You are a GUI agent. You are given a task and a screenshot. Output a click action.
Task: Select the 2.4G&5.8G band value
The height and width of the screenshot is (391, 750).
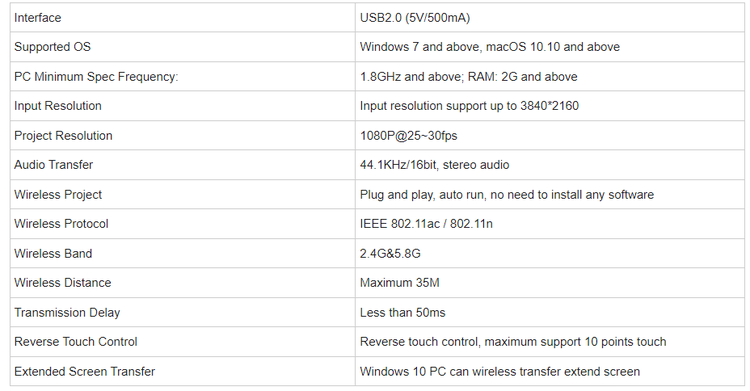[x=390, y=253]
